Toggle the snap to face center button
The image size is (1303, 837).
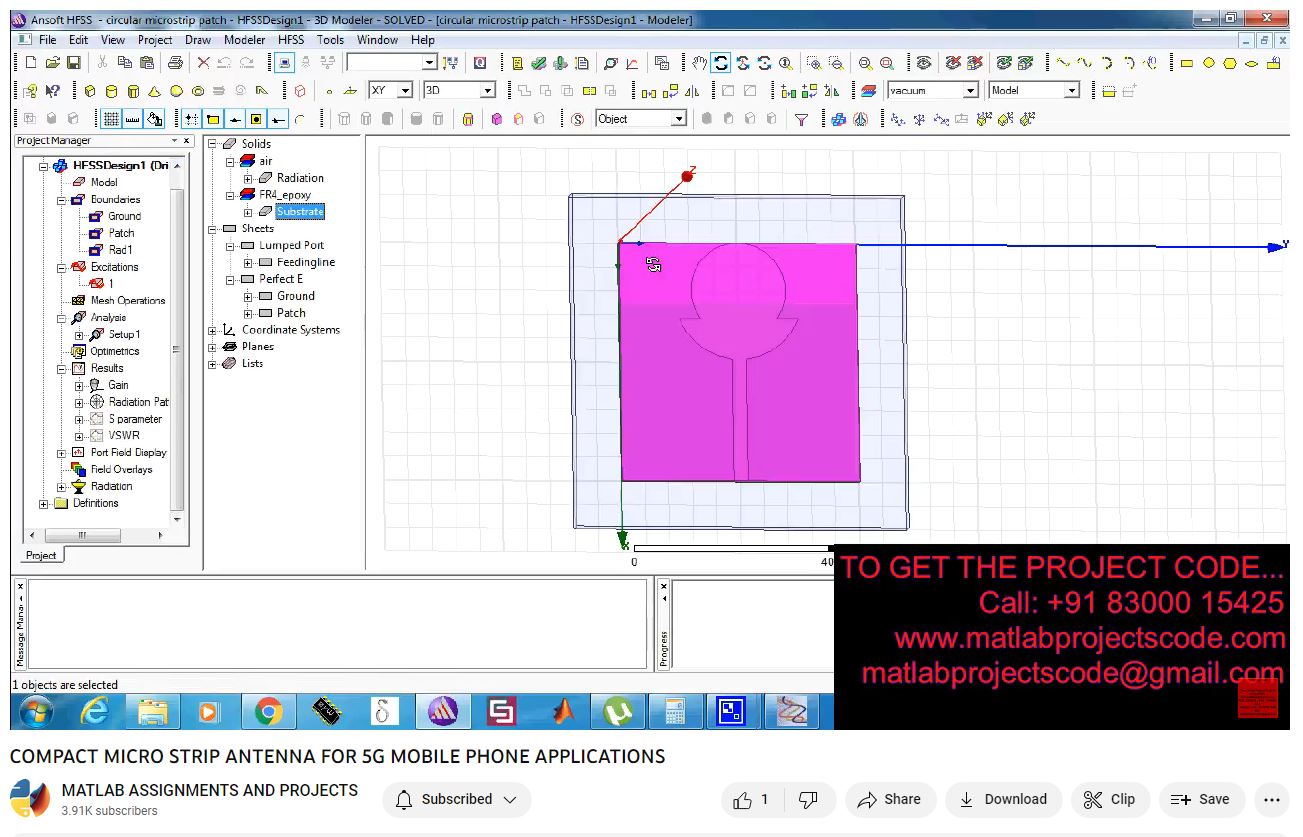[x=256, y=119]
